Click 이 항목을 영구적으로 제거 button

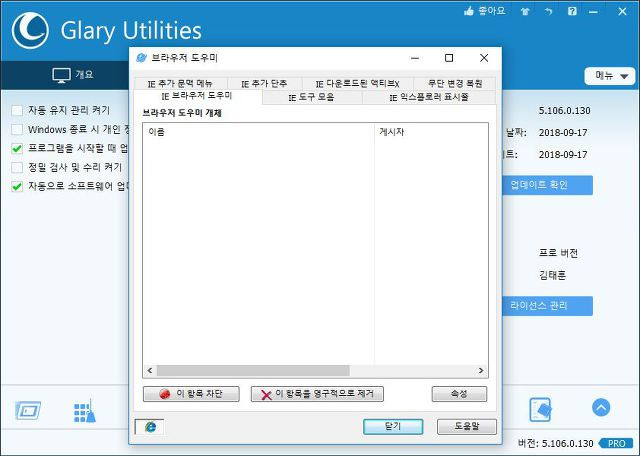click(317, 394)
